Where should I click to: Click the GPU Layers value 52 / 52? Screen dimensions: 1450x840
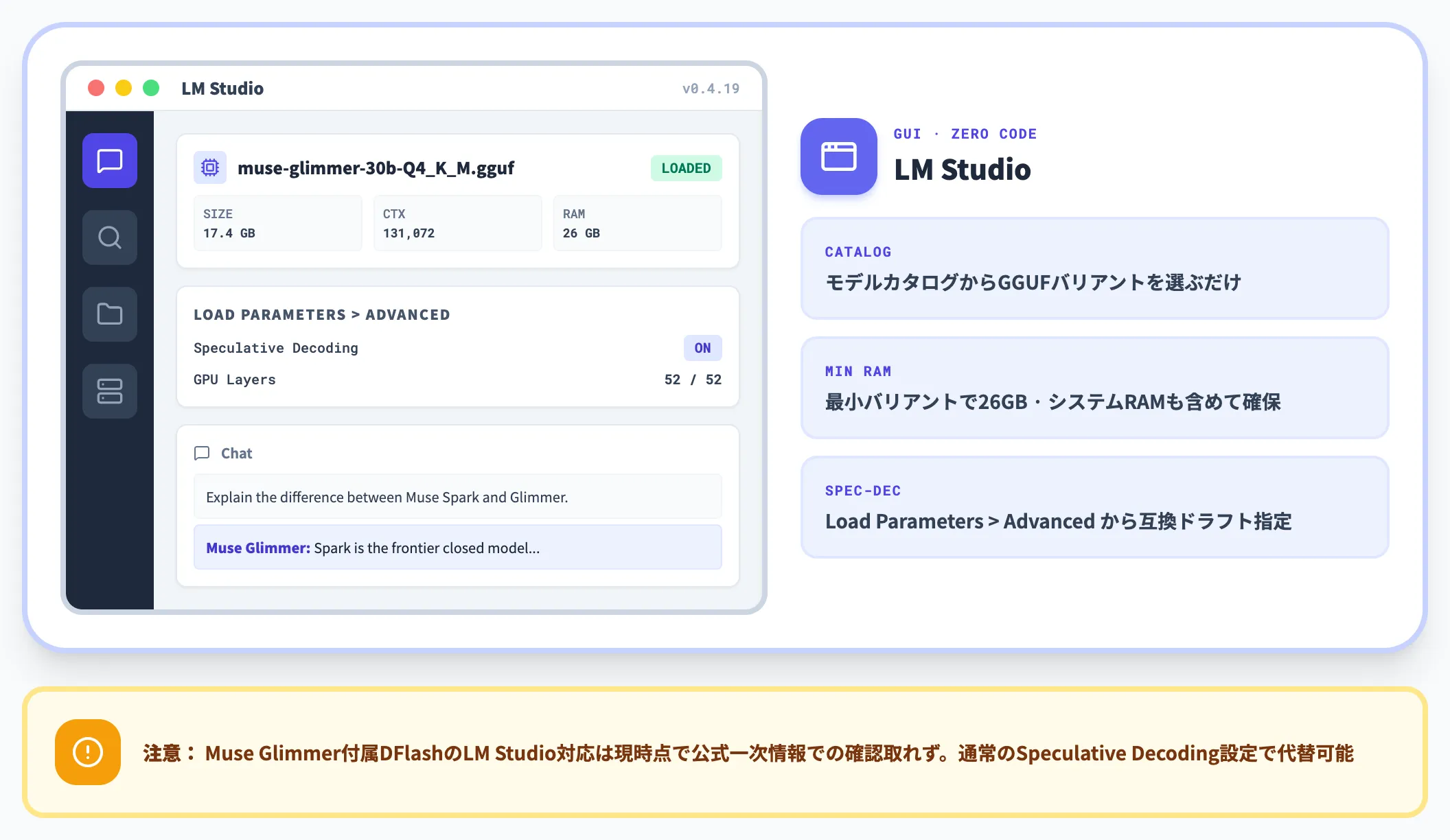pos(693,380)
